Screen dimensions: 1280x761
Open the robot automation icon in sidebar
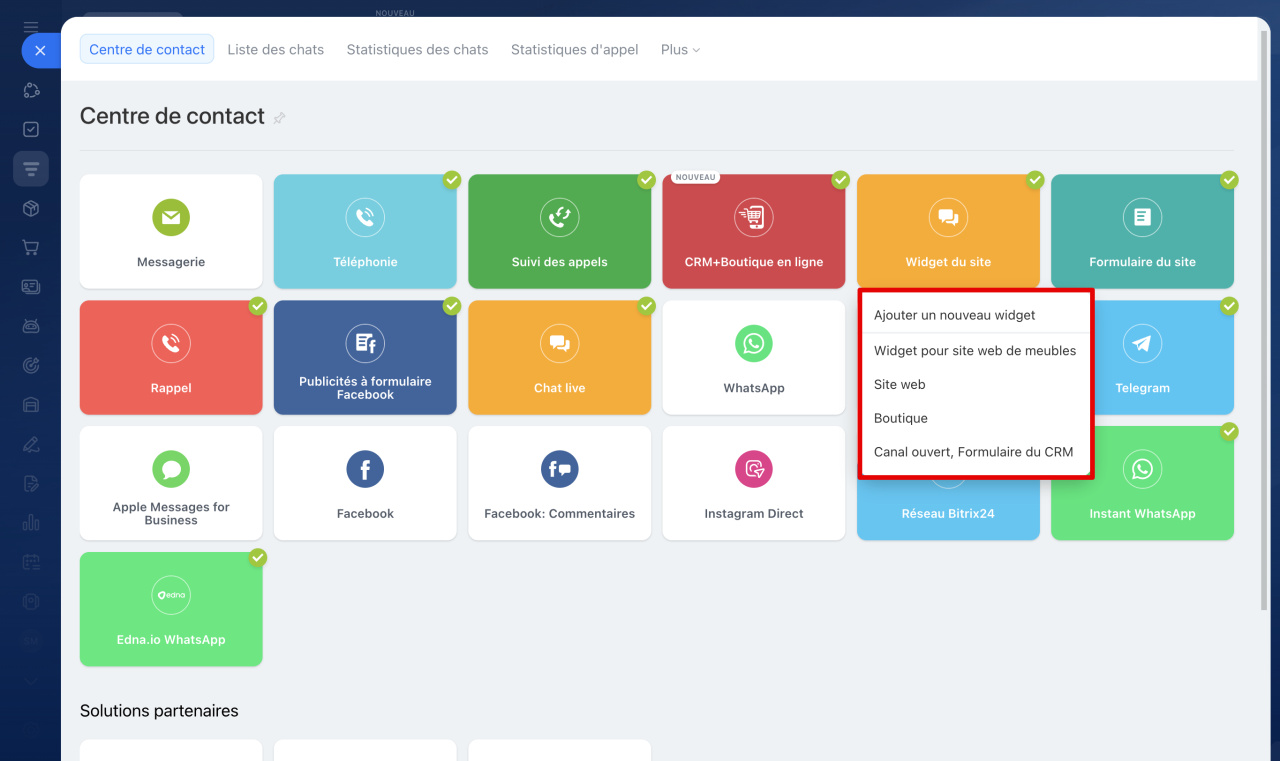pyautogui.click(x=31, y=326)
